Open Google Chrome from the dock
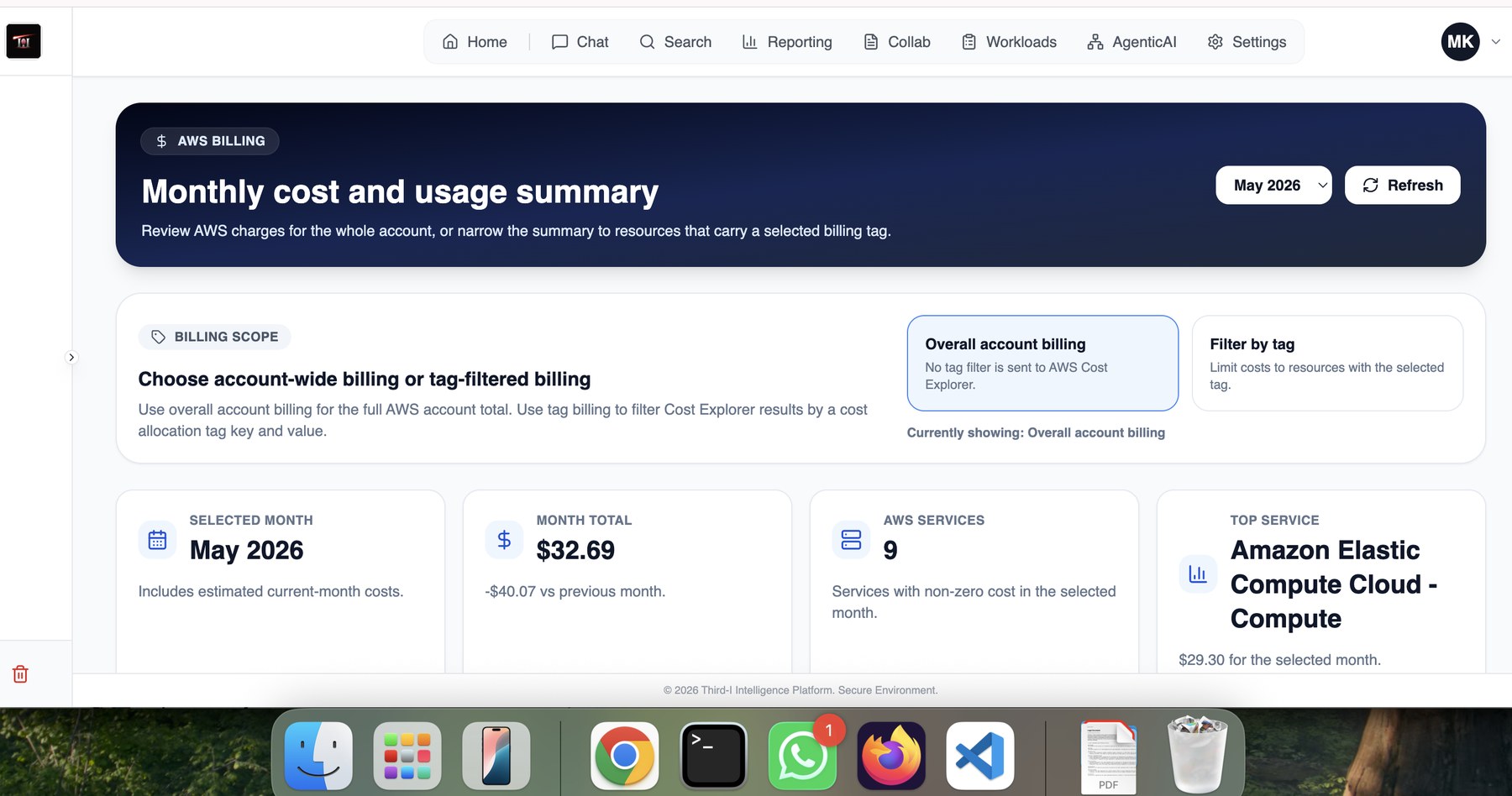1512x796 pixels. (x=624, y=756)
